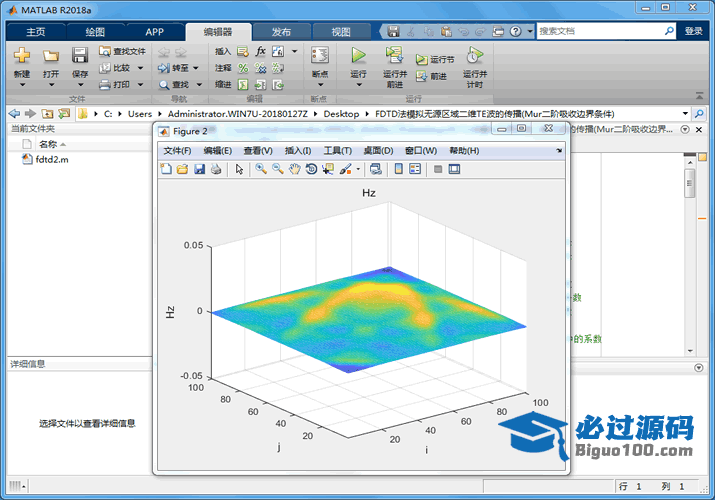Click Figure 2 link plot icon
Screen dimensions: 715x500
pos(376,169)
